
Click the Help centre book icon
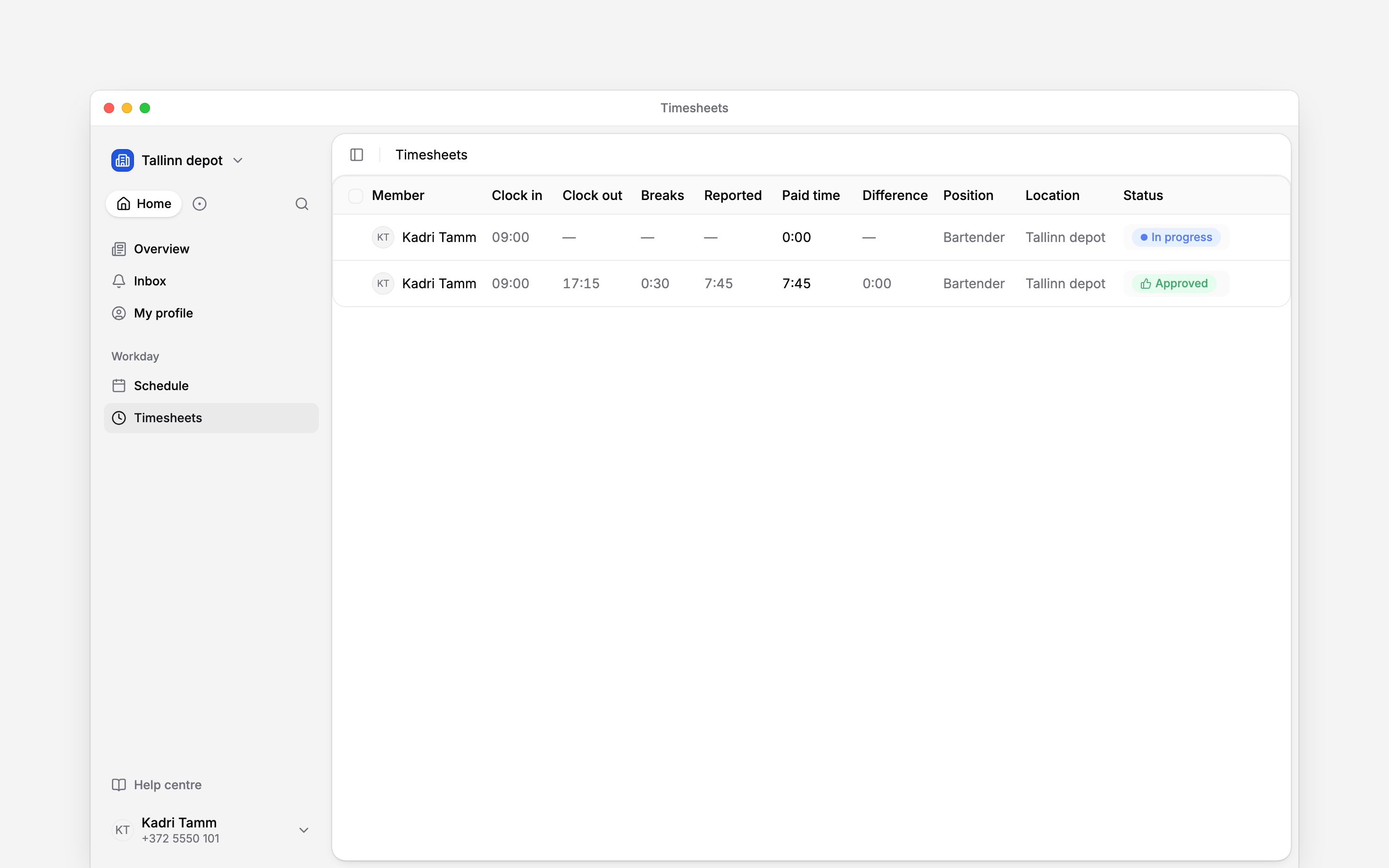click(119, 785)
